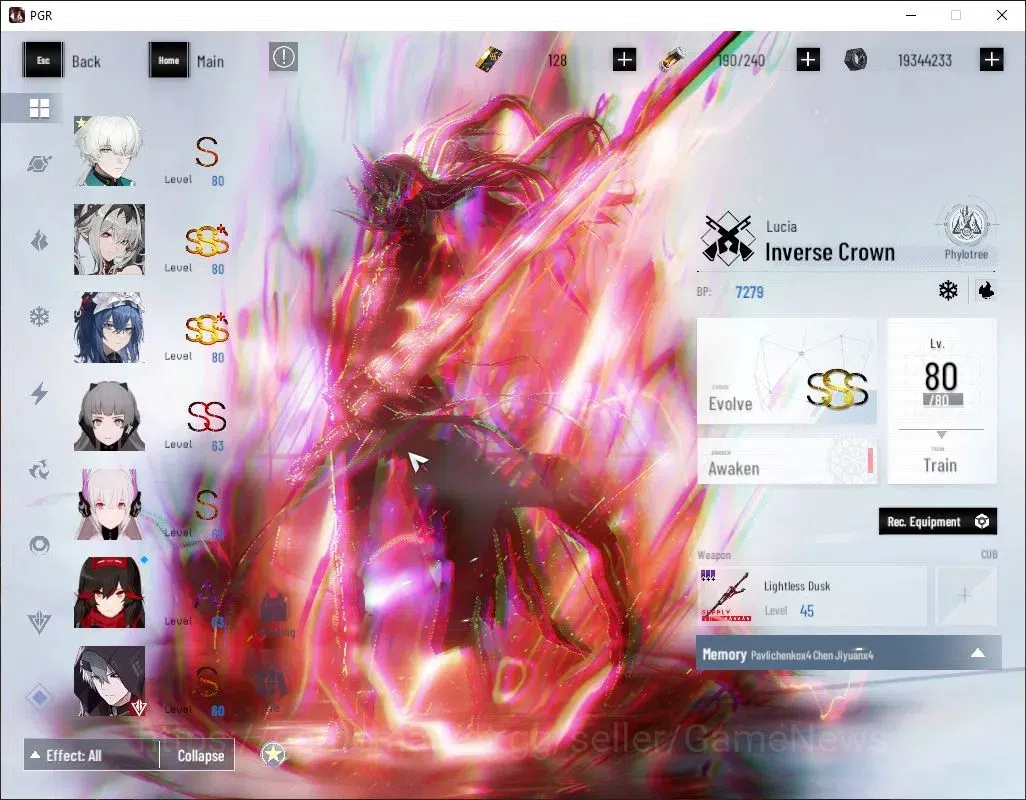Toggle the ice element badge beside BP
Screen dimensions: 1026x800
point(948,290)
